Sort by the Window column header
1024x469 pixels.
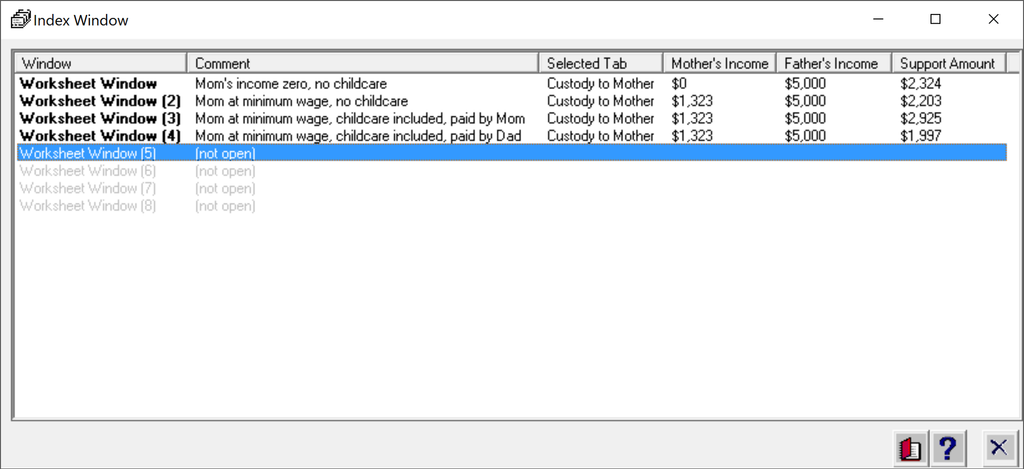100,63
